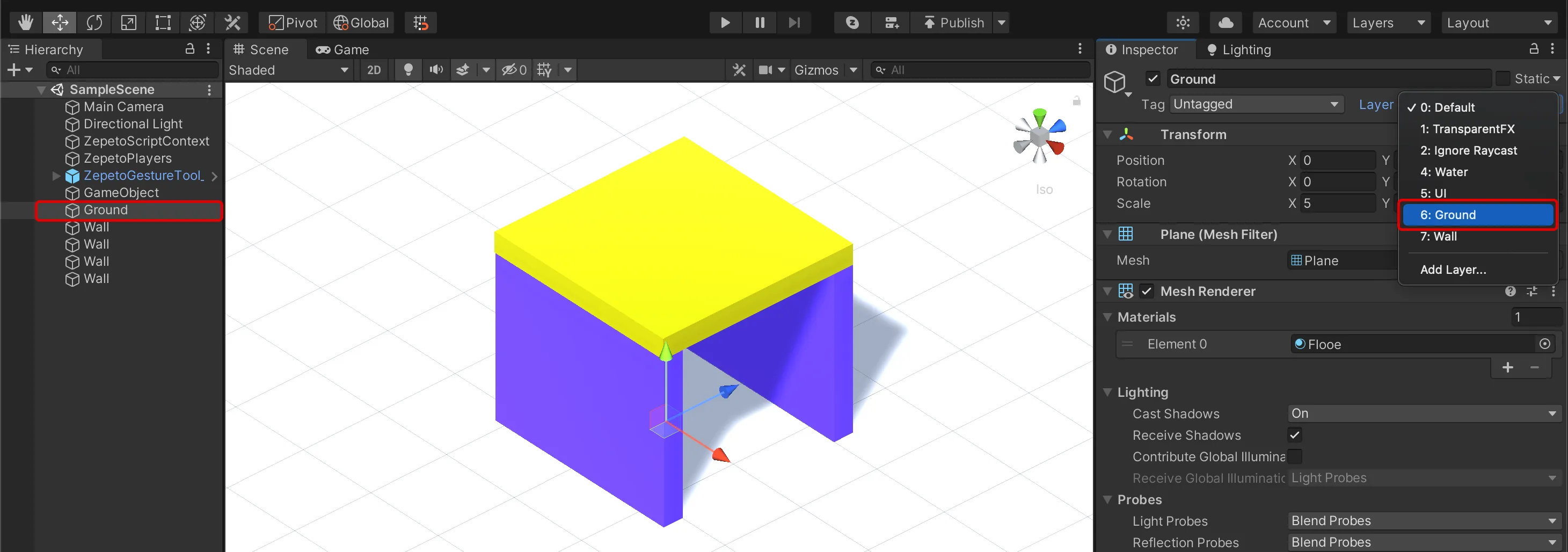Screen dimensions: 1568x552
Task: Toggle the Static checkbox
Action: 1503,78
